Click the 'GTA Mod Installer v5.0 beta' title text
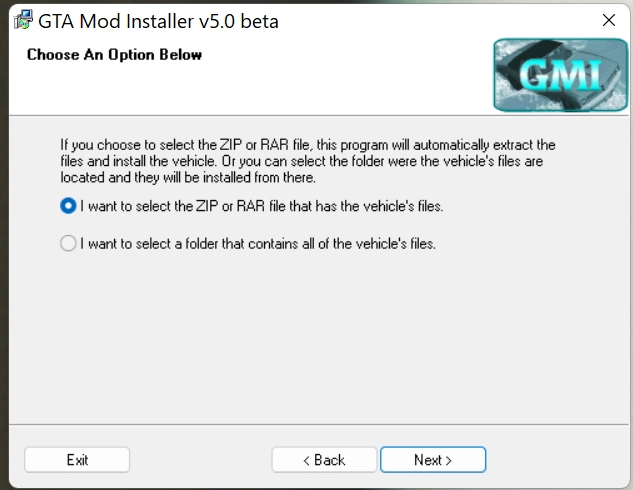The image size is (633, 490). (158, 21)
